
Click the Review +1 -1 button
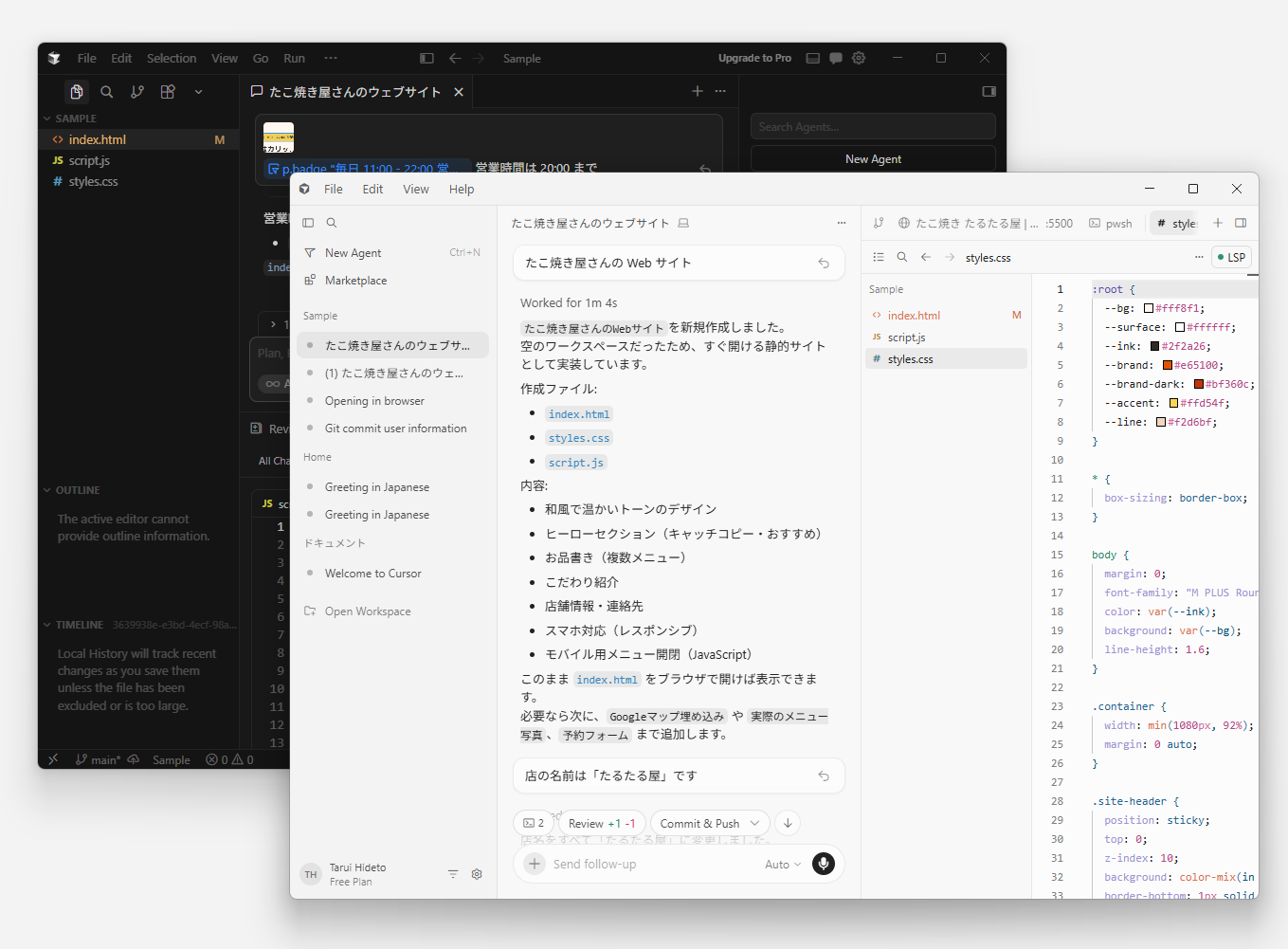tap(601, 822)
